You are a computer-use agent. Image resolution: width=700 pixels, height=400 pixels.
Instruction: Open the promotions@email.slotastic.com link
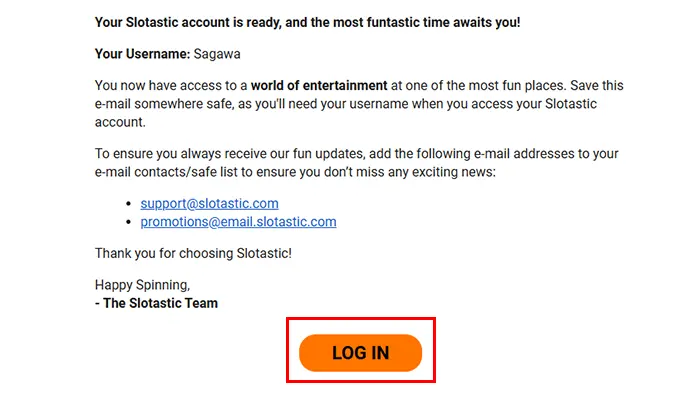pos(238,222)
